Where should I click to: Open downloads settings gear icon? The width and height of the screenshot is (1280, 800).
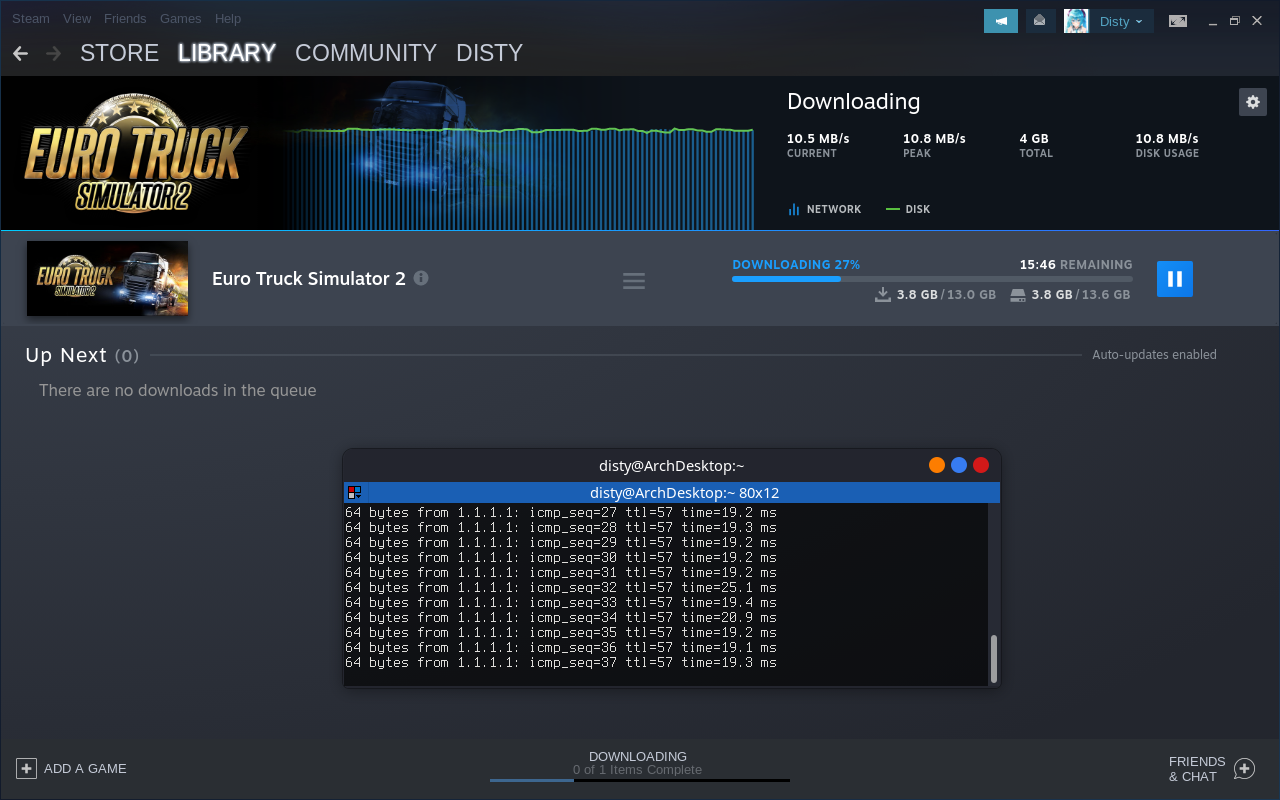(1252, 101)
